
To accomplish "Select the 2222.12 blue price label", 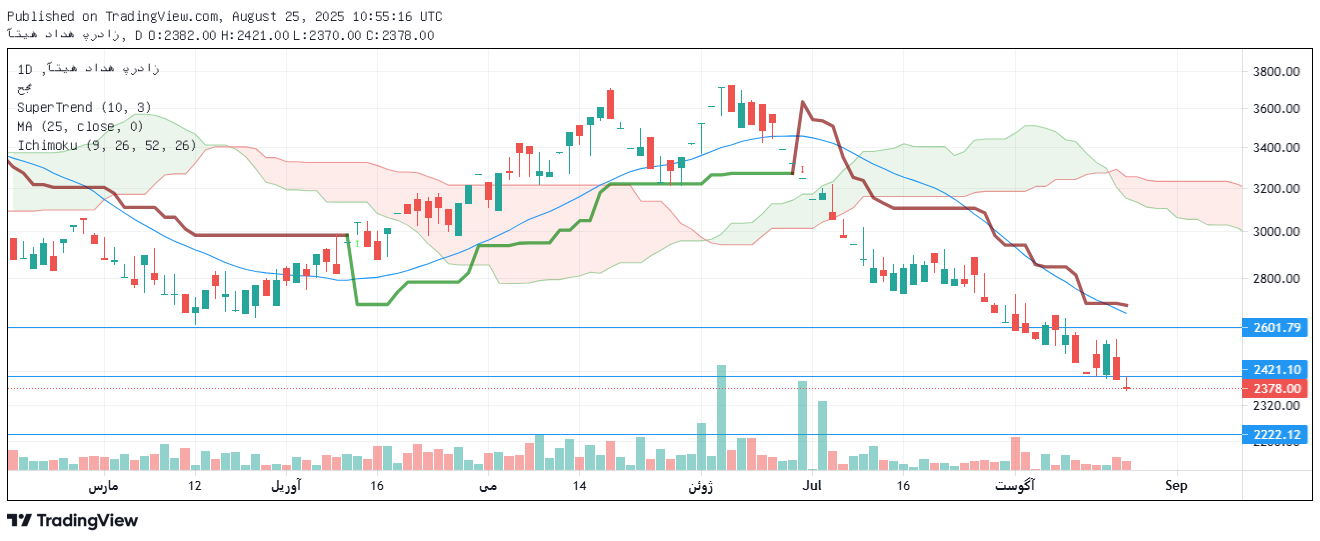I will click(1277, 434).
